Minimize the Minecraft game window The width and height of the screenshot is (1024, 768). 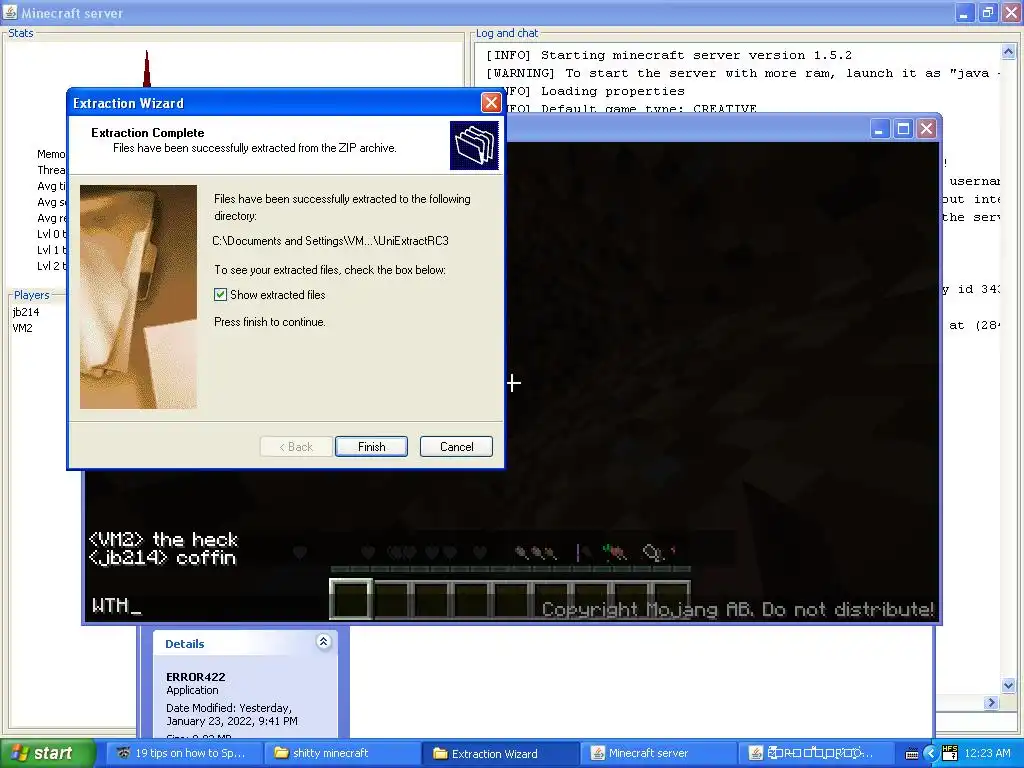tap(880, 129)
